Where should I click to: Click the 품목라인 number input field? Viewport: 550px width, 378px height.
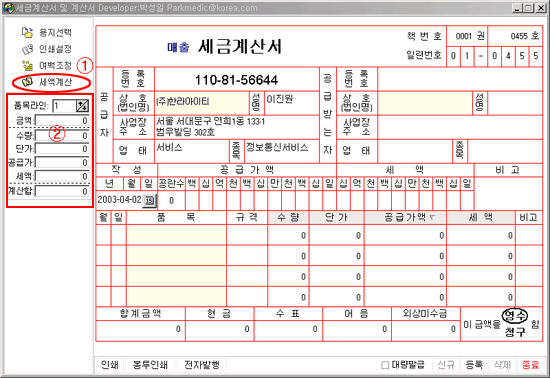[64, 106]
